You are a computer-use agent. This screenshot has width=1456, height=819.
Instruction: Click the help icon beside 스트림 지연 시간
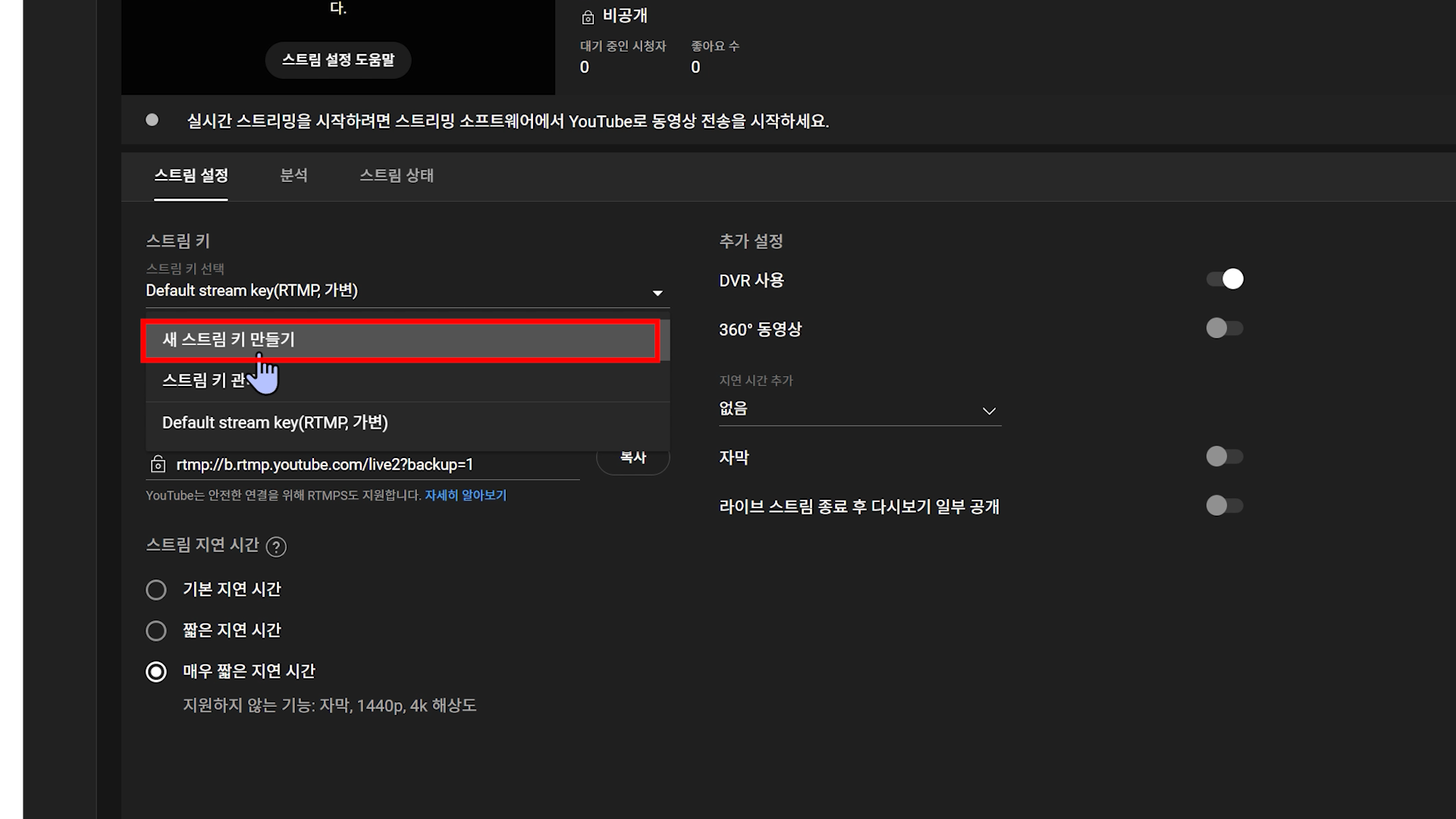tap(277, 547)
